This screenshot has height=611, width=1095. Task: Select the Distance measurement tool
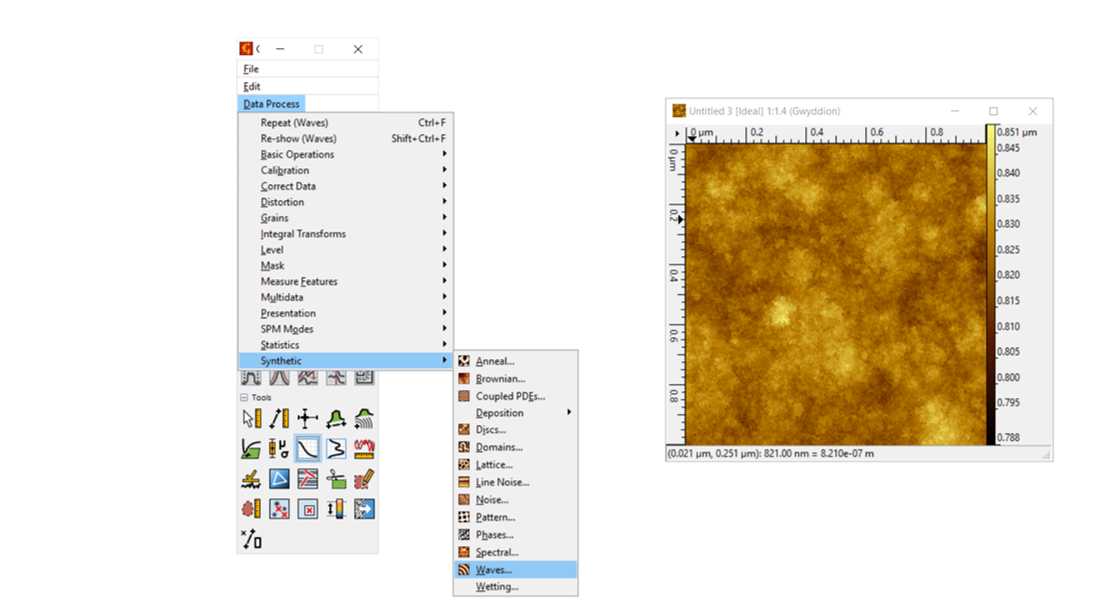(279, 419)
